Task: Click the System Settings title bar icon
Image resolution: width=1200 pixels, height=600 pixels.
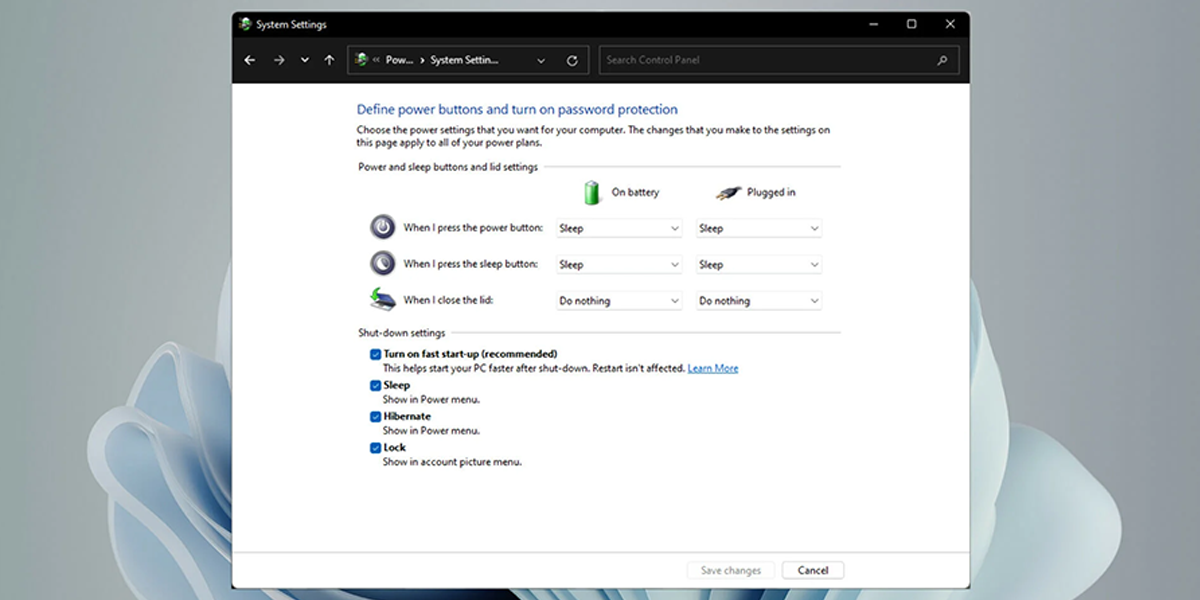Action: click(246, 24)
